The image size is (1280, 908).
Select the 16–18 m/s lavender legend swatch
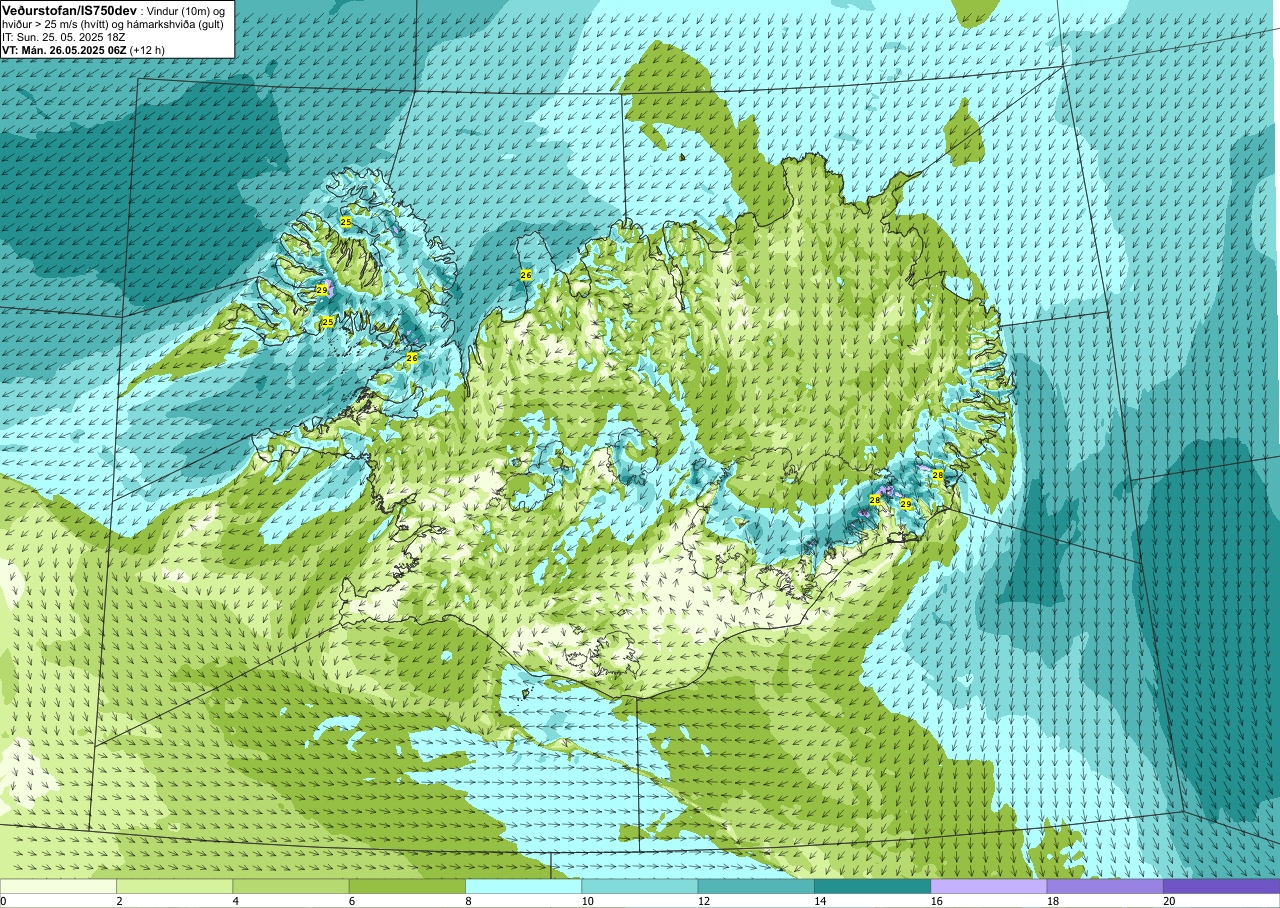(989, 886)
